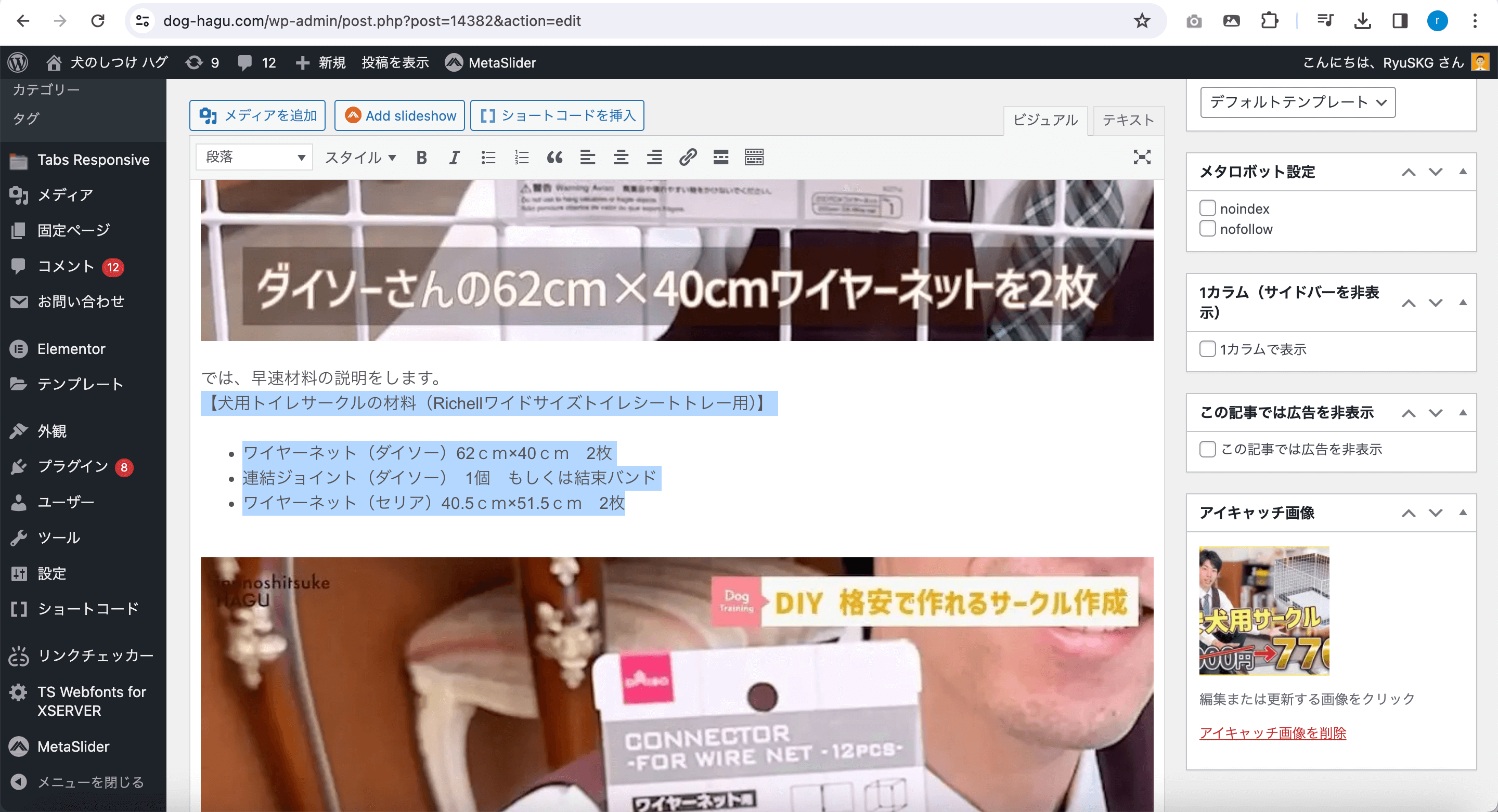Screen dimensions: 1498x812
Task: Open the 段落 paragraph format dropdown
Action: click(x=254, y=157)
